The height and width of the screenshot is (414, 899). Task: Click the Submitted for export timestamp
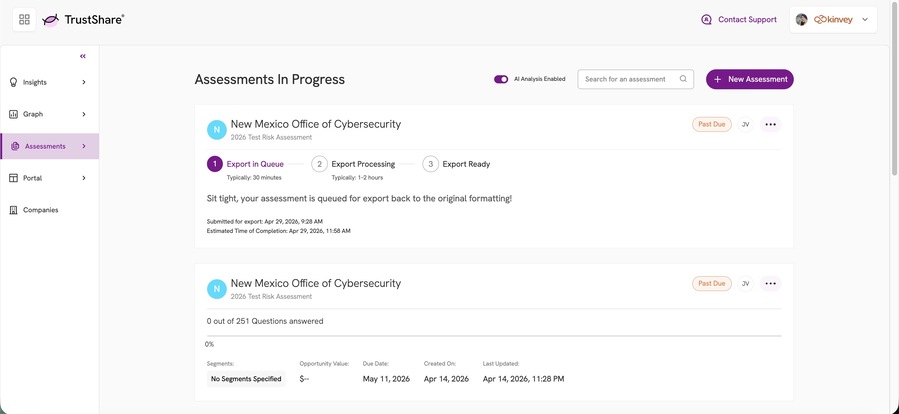pyautogui.click(x=265, y=221)
